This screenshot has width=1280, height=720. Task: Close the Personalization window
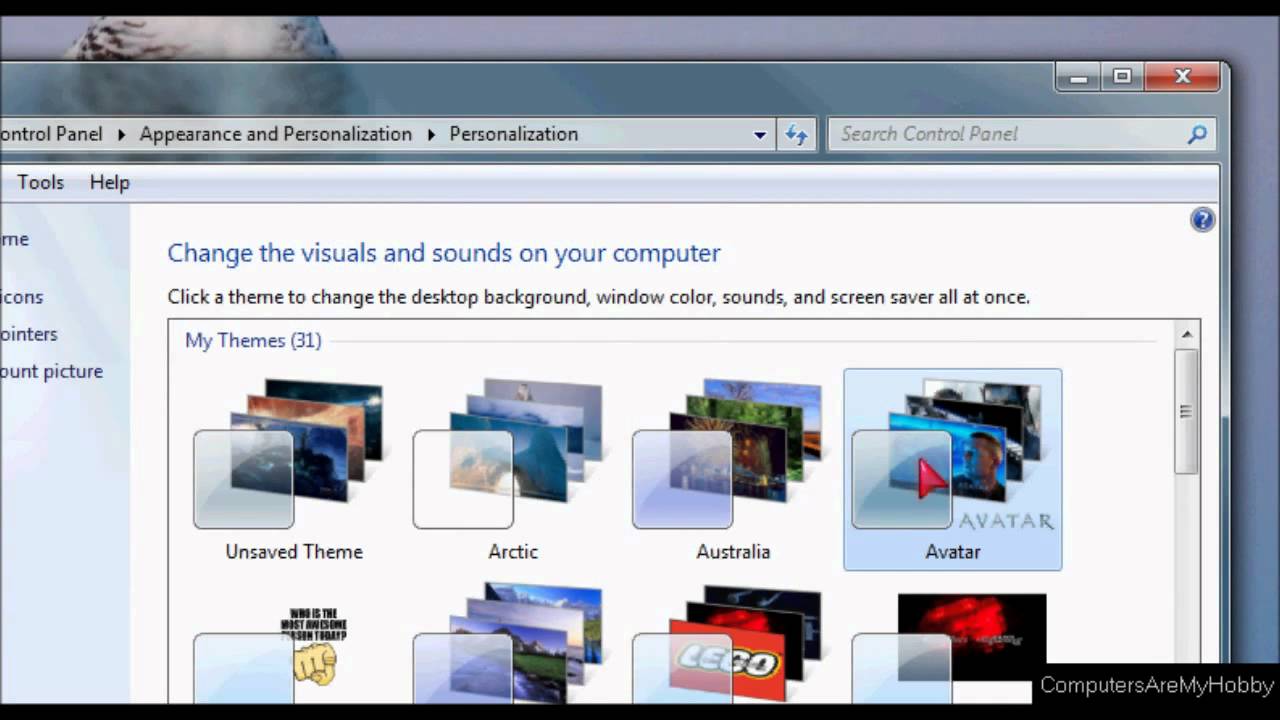[x=1183, y=77]
